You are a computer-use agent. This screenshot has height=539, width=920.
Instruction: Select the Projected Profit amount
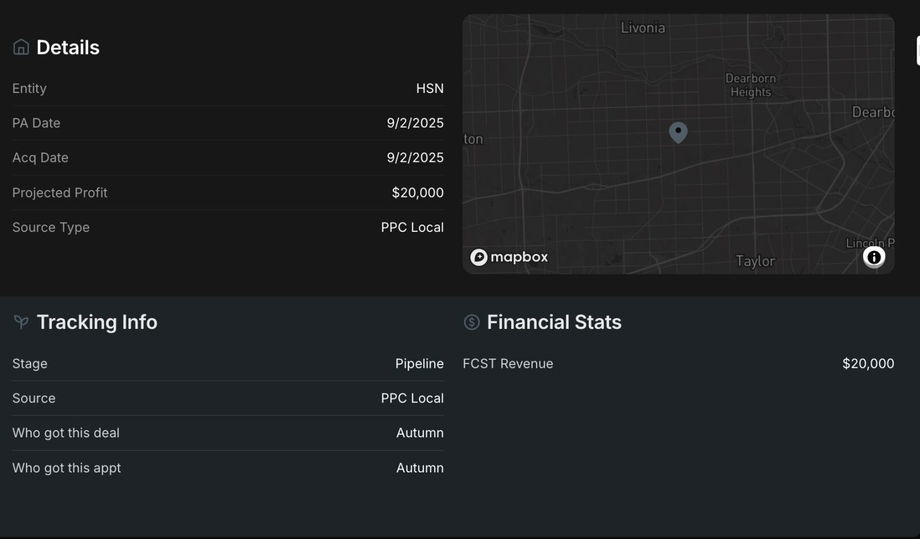coord(418,193)
